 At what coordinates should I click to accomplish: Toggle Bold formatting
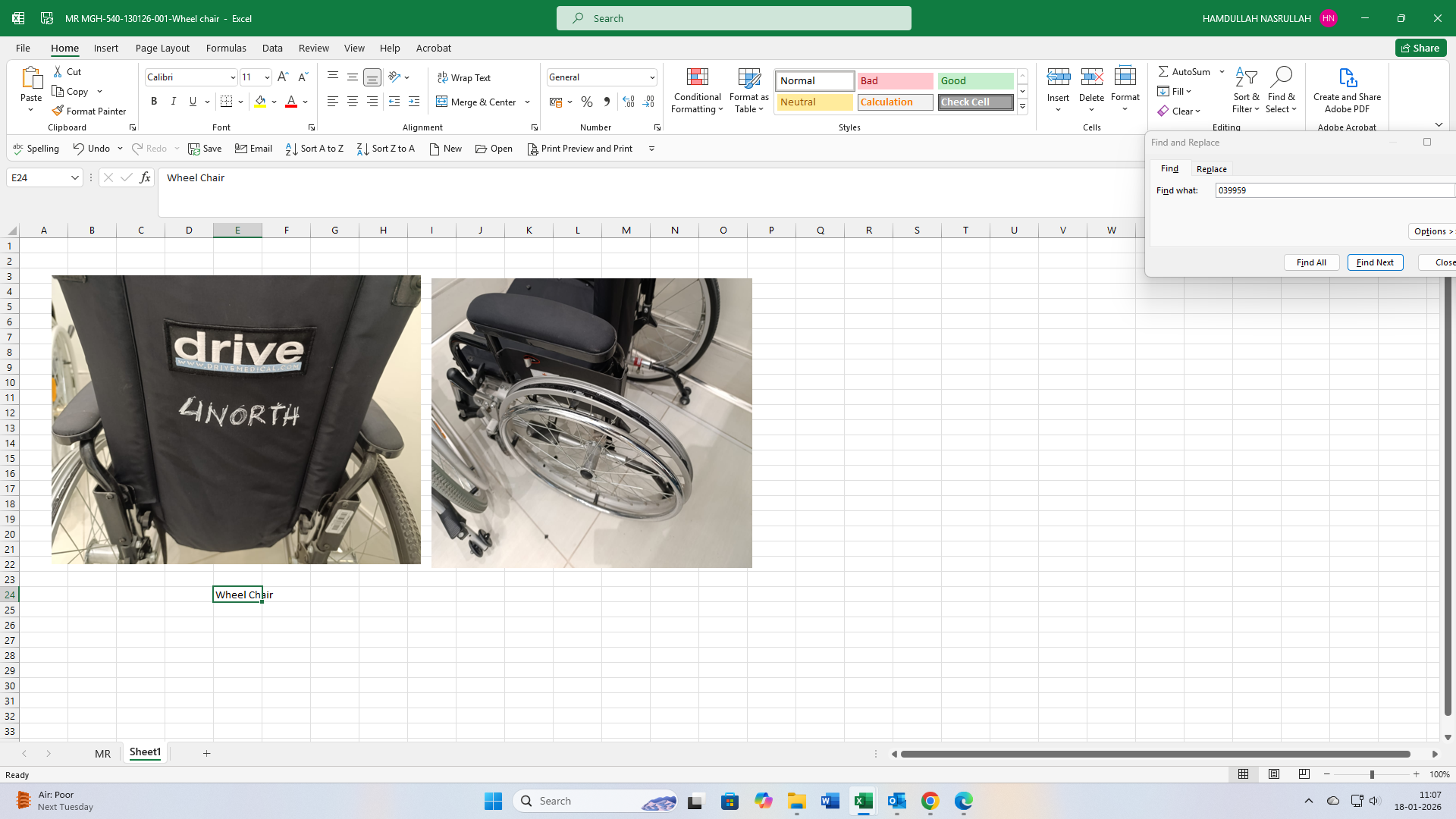pyautogui.click(x=154, y=102)
